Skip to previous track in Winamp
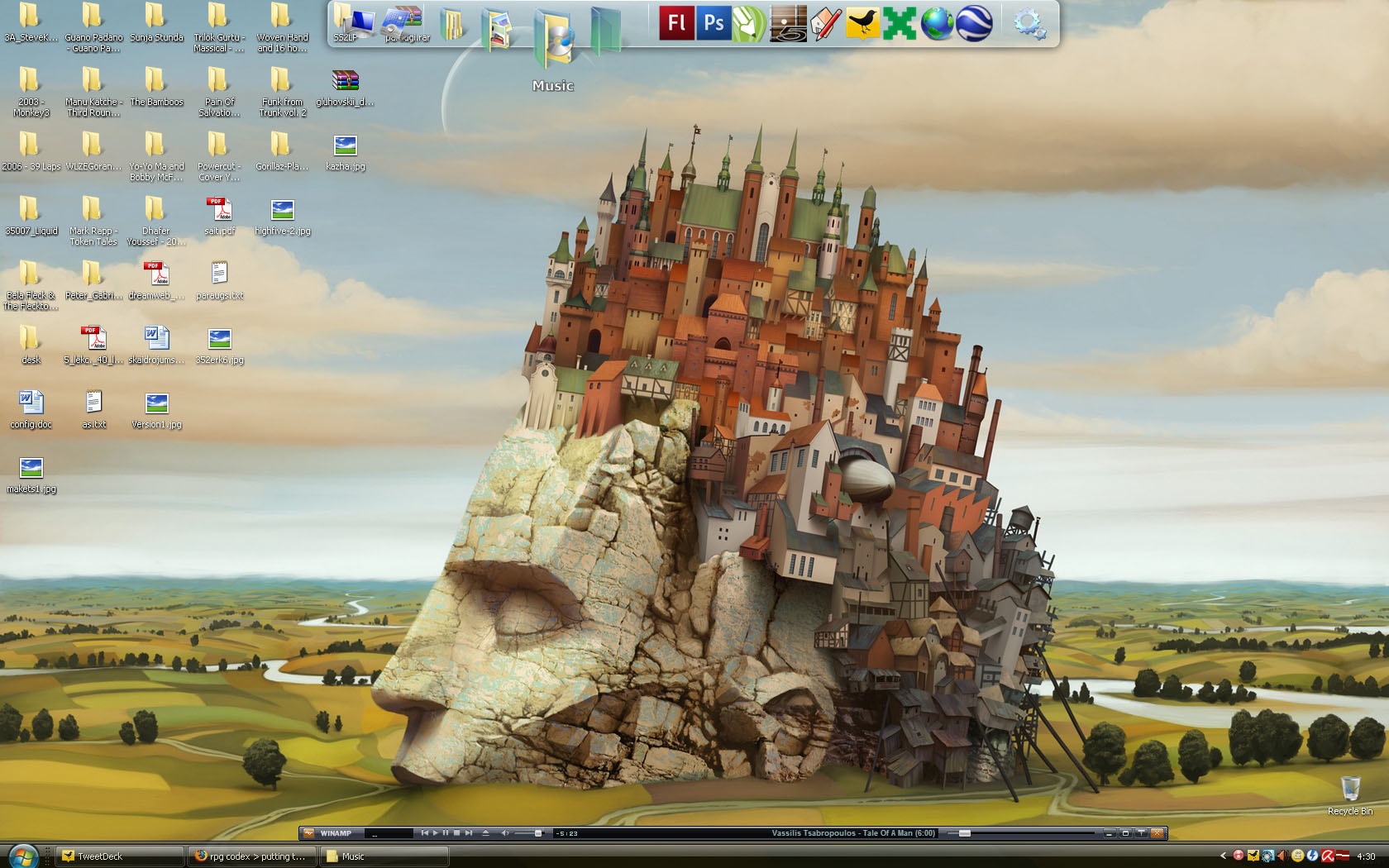 (x=424, y=833)
